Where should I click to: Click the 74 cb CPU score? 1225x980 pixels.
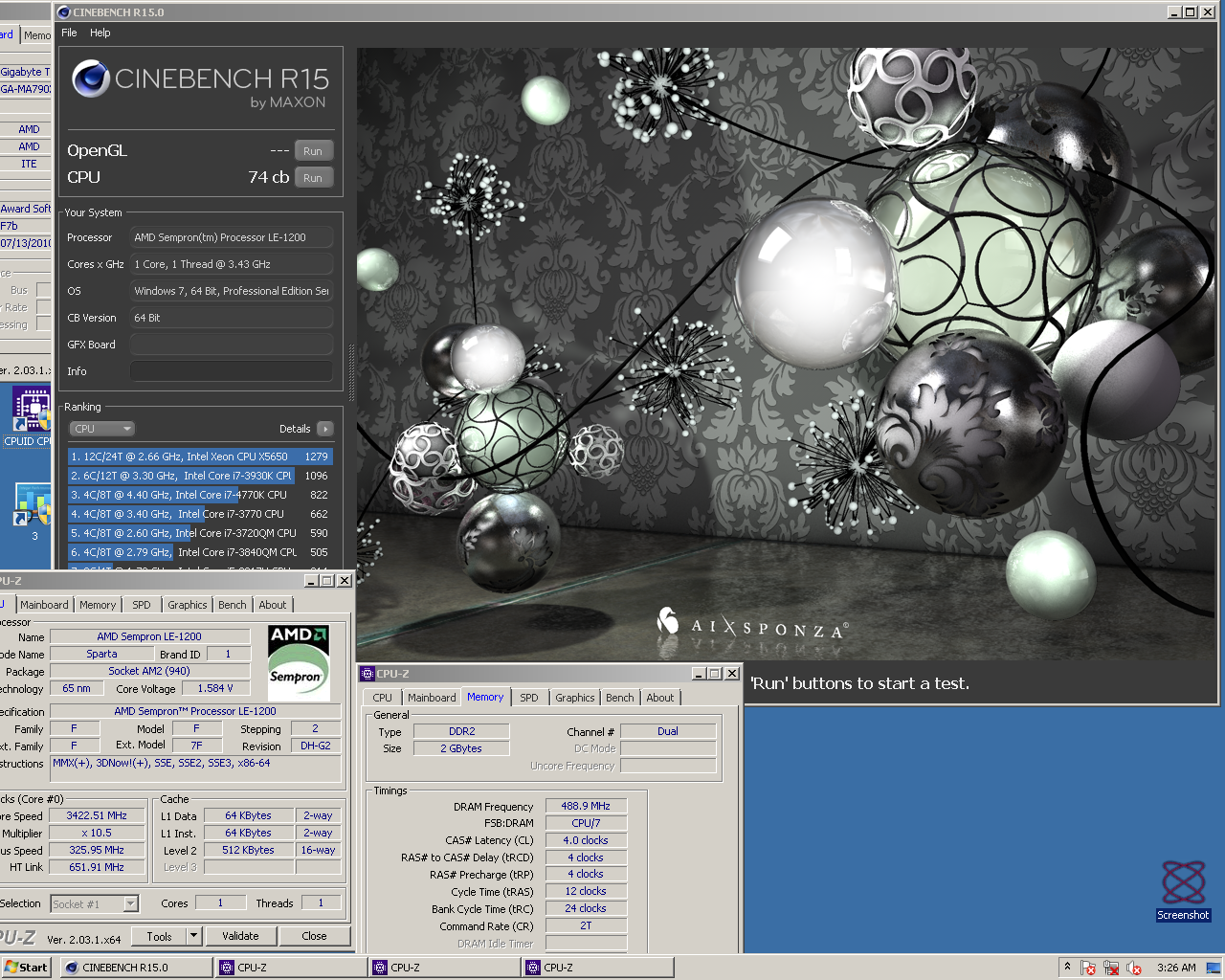268,177
